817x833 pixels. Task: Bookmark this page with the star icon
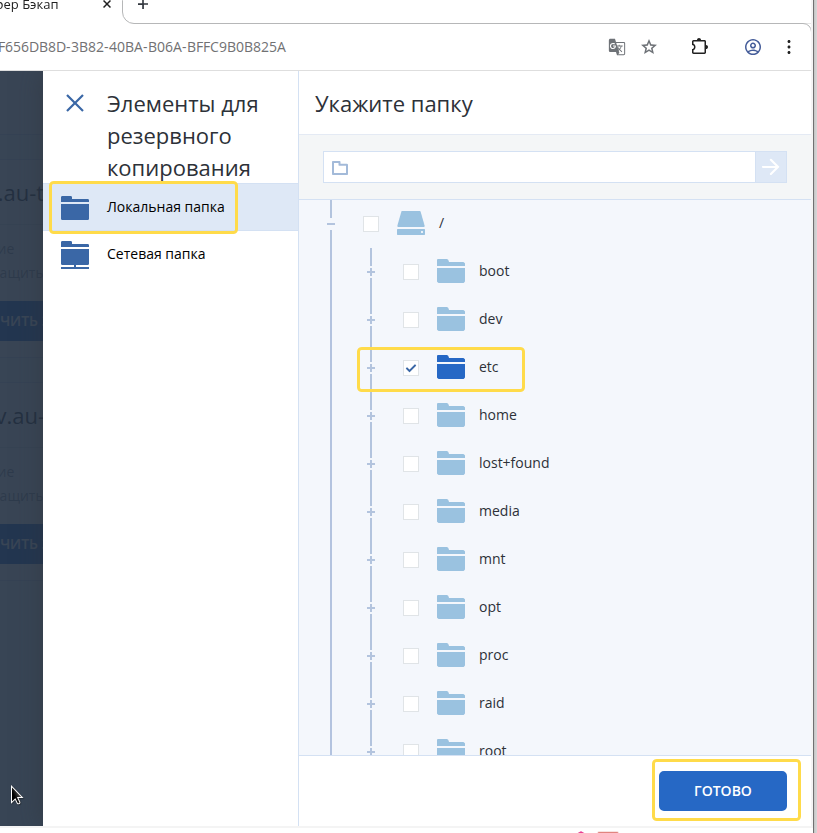[x=649, y=47]
